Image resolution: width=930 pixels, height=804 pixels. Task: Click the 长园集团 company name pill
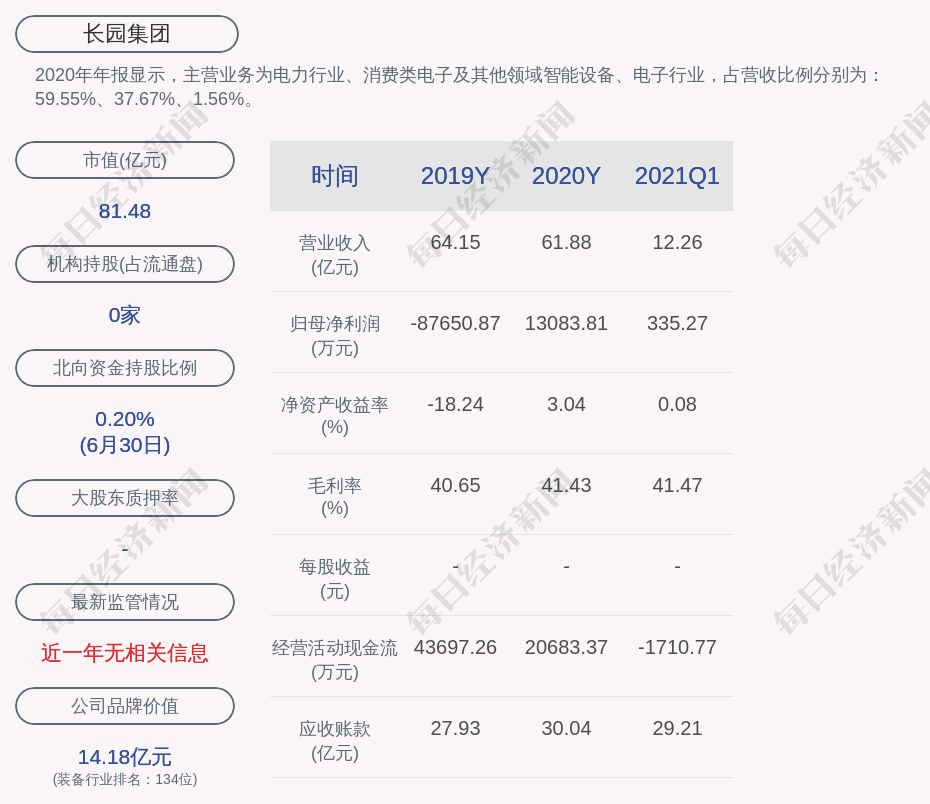(x=126, y=34)
